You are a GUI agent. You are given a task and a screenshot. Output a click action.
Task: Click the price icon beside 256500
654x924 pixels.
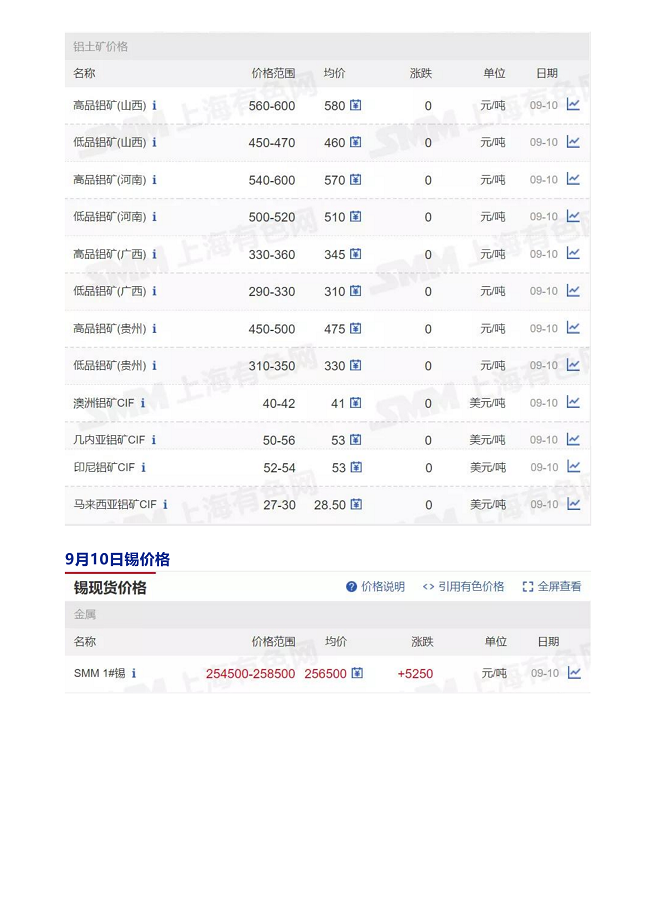click(357, 673)
